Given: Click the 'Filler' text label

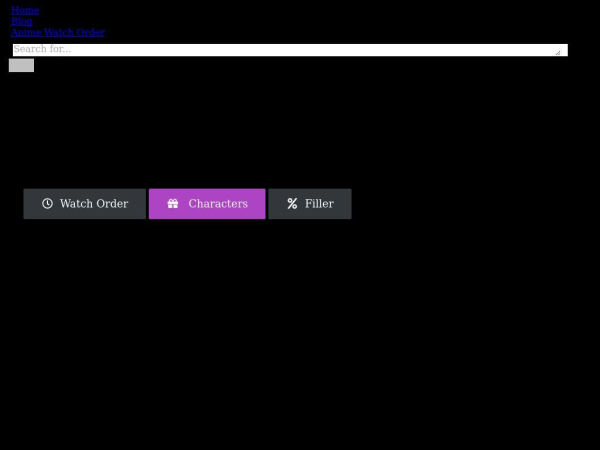Looking at the screenshot, I should coord(319,204).
